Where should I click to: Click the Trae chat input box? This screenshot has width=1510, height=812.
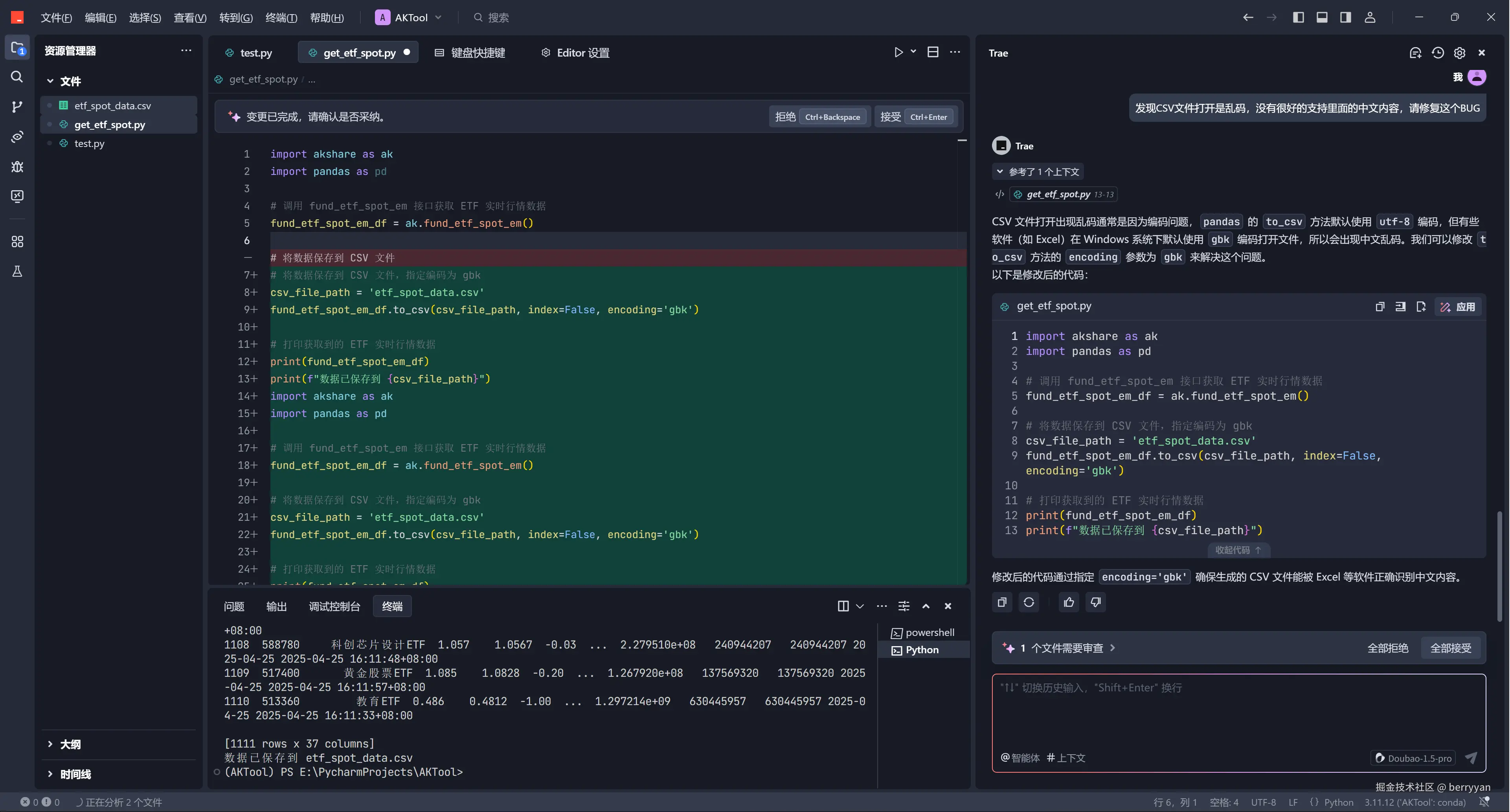1237,711
